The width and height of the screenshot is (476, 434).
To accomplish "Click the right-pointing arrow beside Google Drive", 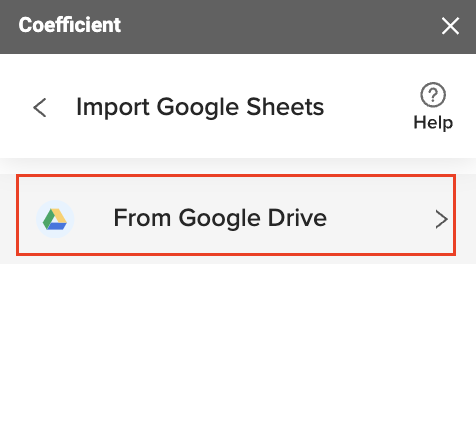I will pos(441,219).
